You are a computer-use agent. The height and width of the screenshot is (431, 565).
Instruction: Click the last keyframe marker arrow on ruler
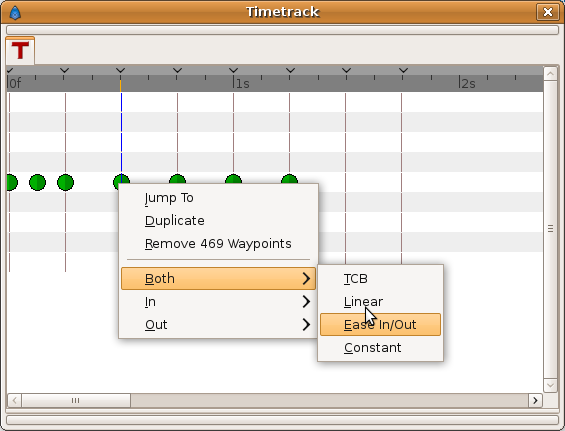point(403,70)
